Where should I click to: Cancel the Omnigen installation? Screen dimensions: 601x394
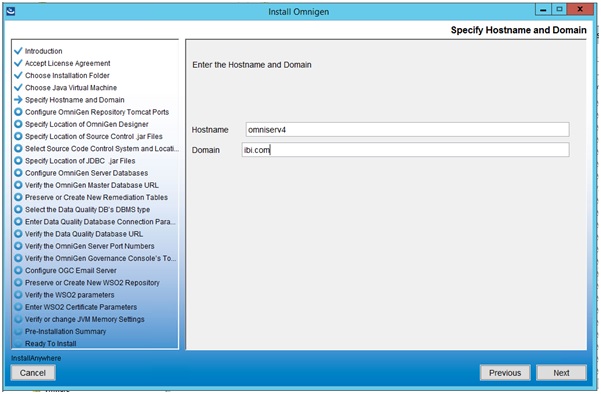[x=33, y=373]
